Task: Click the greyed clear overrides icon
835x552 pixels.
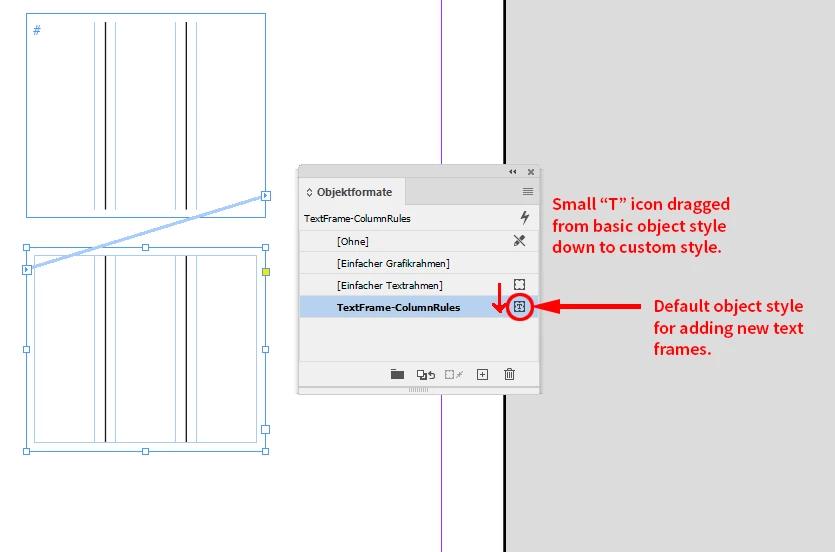Action: tap(454, 375)
